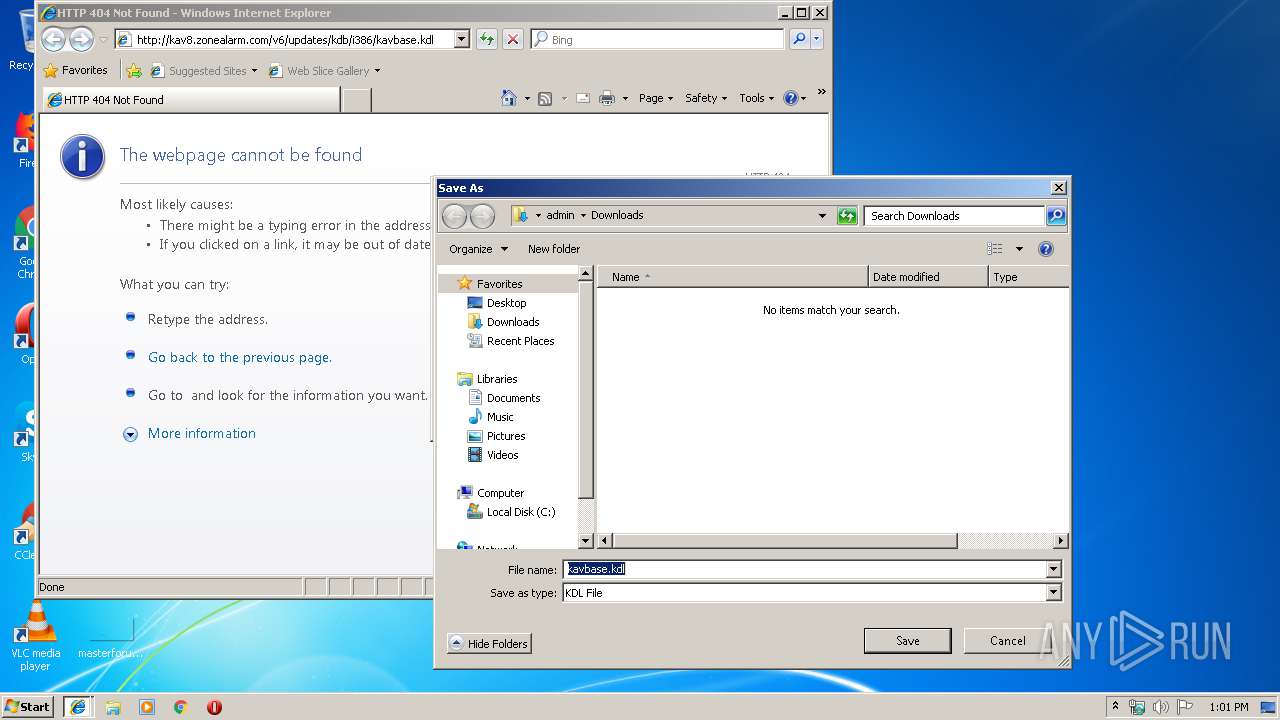Click the IE Help question mark icon
1280x720 pixels.
tap(790, 98)
